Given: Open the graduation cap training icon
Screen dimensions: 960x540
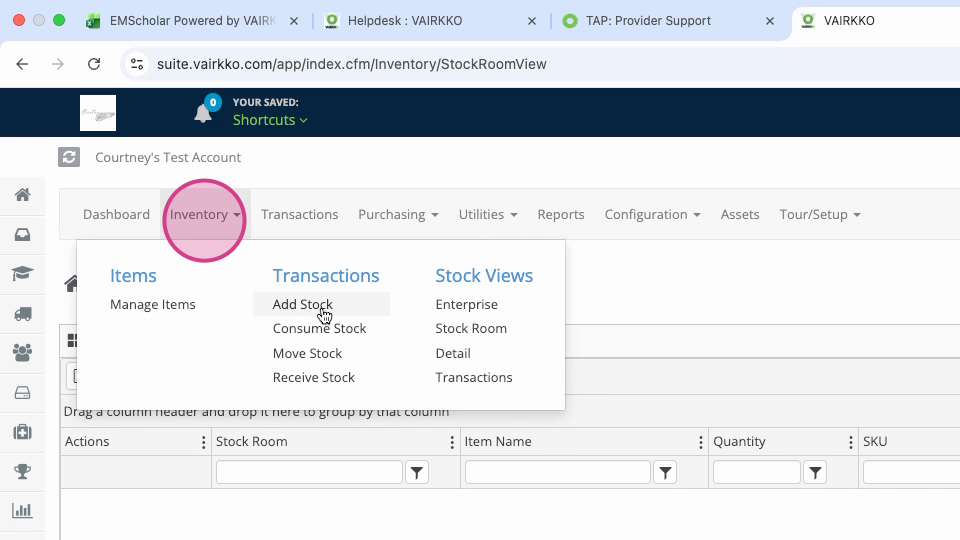Looking at the screenshot, I should (x=23, y=274).
